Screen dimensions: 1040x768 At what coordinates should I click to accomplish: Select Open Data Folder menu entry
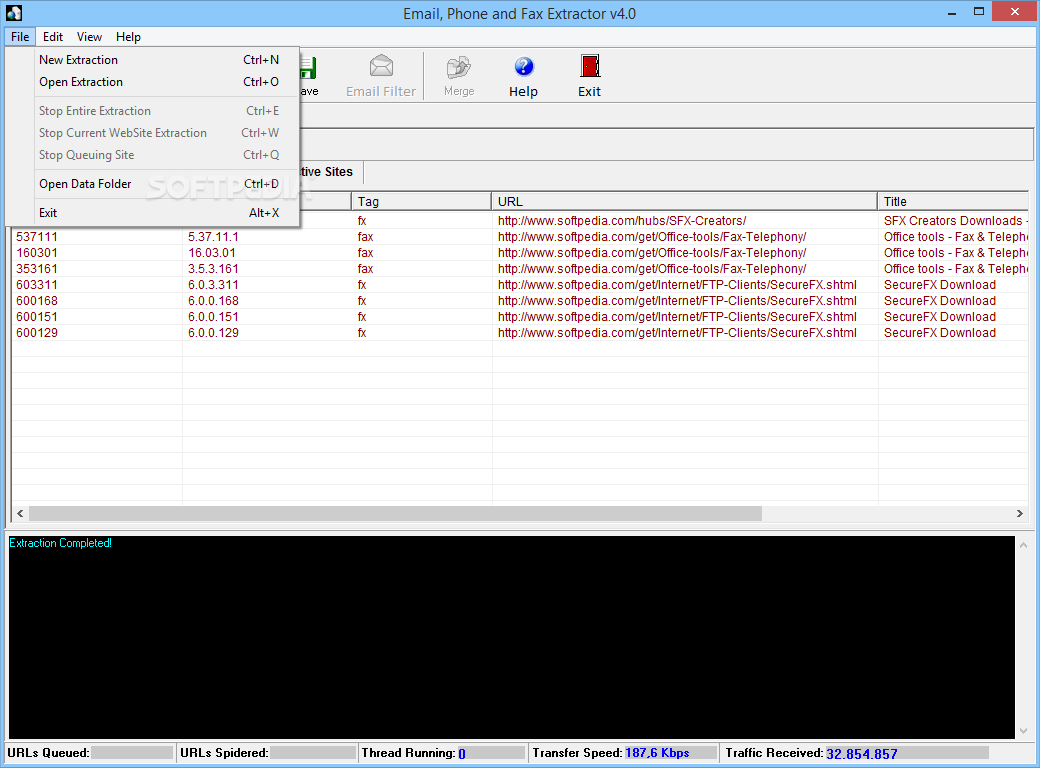(x=159, y=184)
